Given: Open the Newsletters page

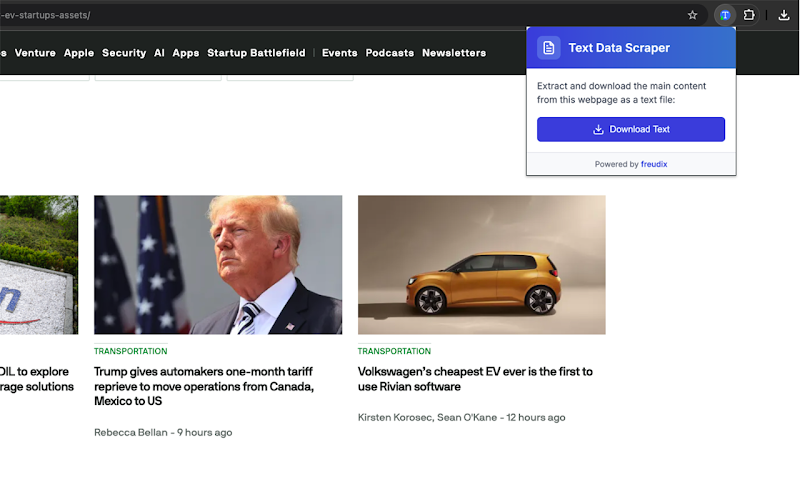Looking at the screenshot, I should pos(454,53).
